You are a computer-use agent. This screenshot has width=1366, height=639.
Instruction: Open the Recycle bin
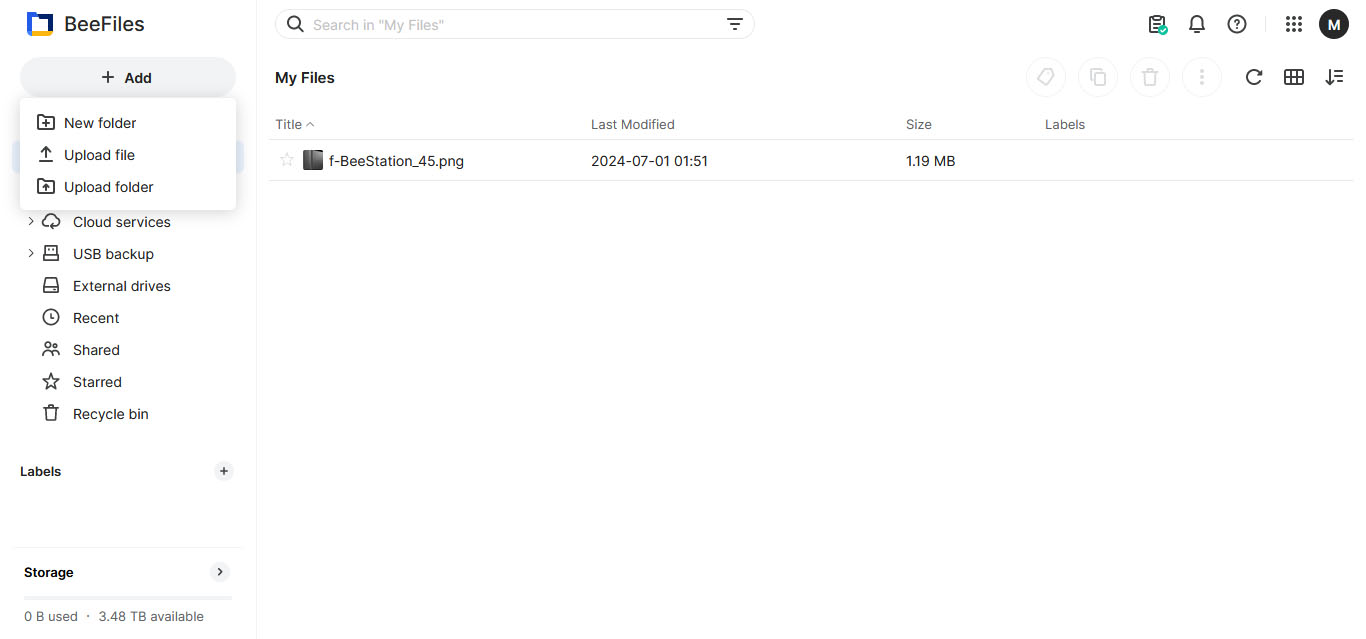[110, 414]
